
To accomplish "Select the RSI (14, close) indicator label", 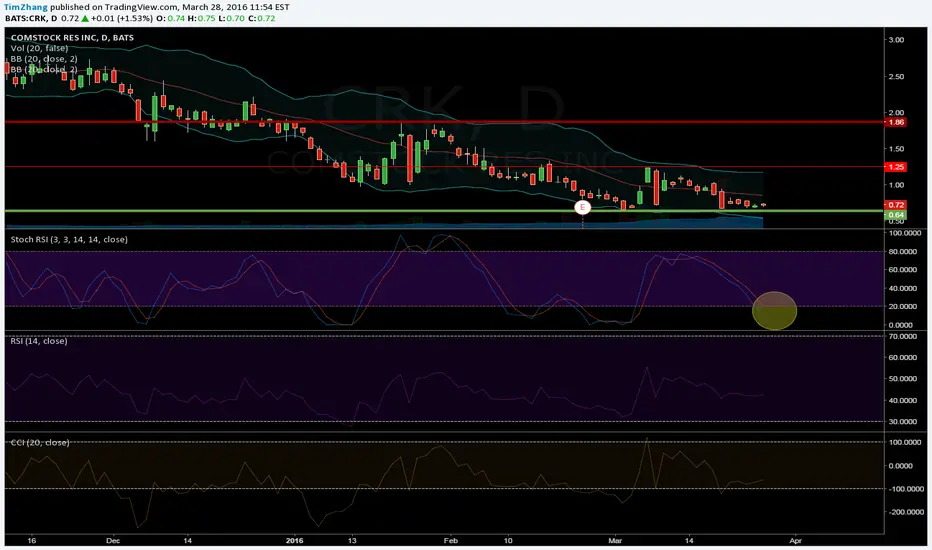I will (x=39, y=341).
